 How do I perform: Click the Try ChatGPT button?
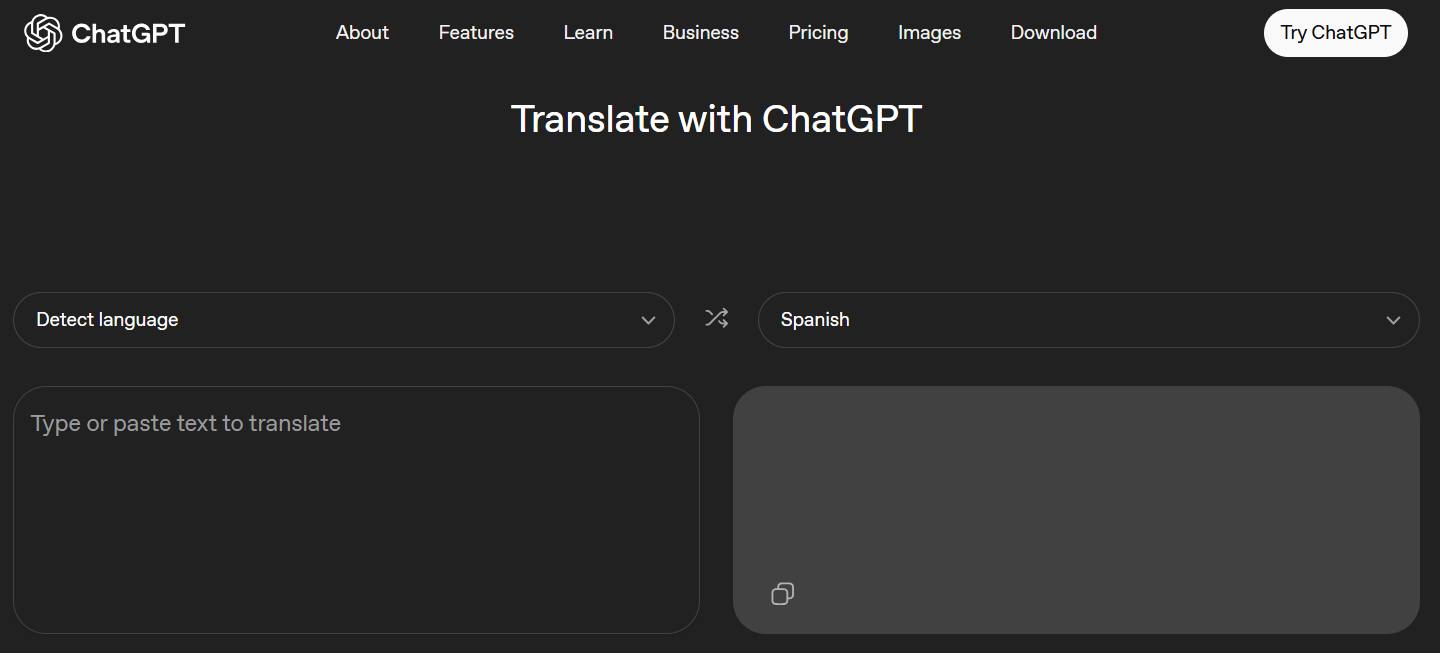[x=1335, y=33]
